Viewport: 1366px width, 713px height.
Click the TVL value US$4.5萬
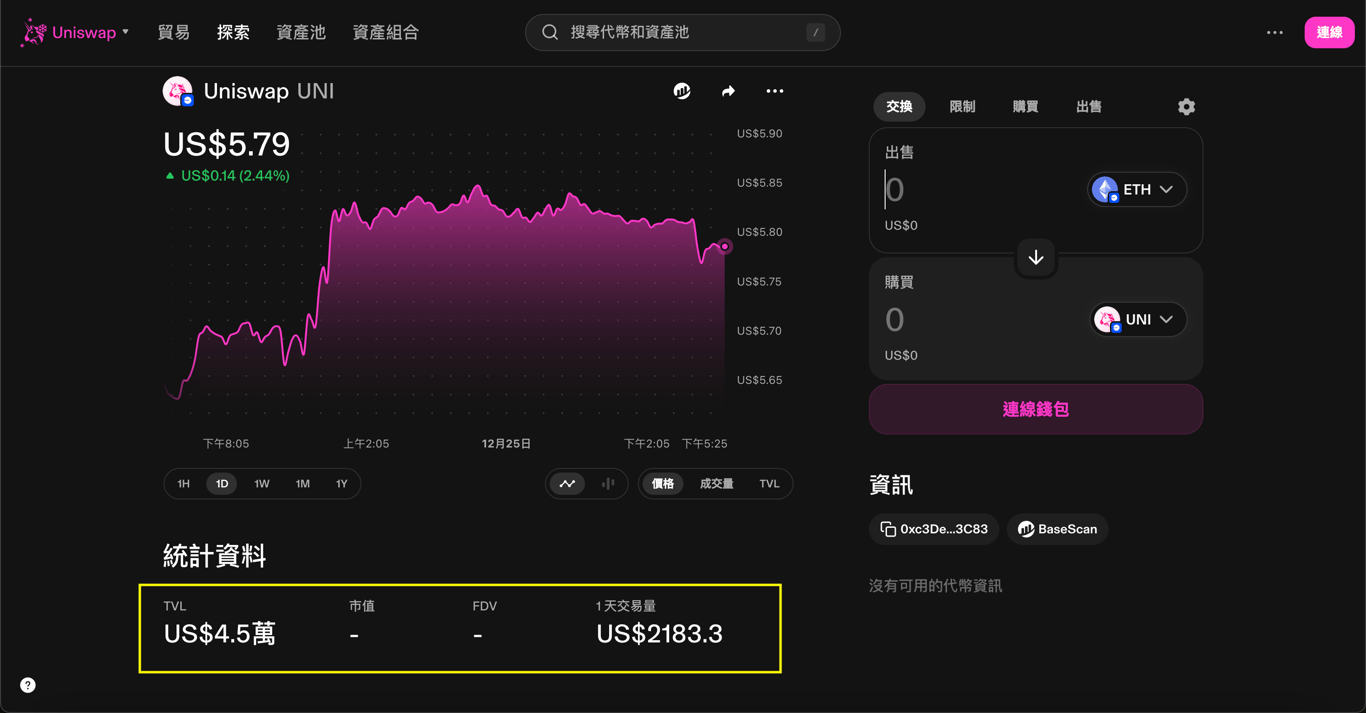coord(220,634)
